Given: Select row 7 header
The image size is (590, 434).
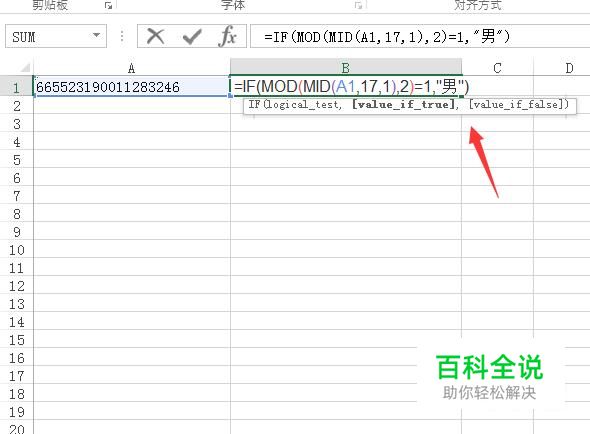Looking at the screenshot, I should point(17,196).
